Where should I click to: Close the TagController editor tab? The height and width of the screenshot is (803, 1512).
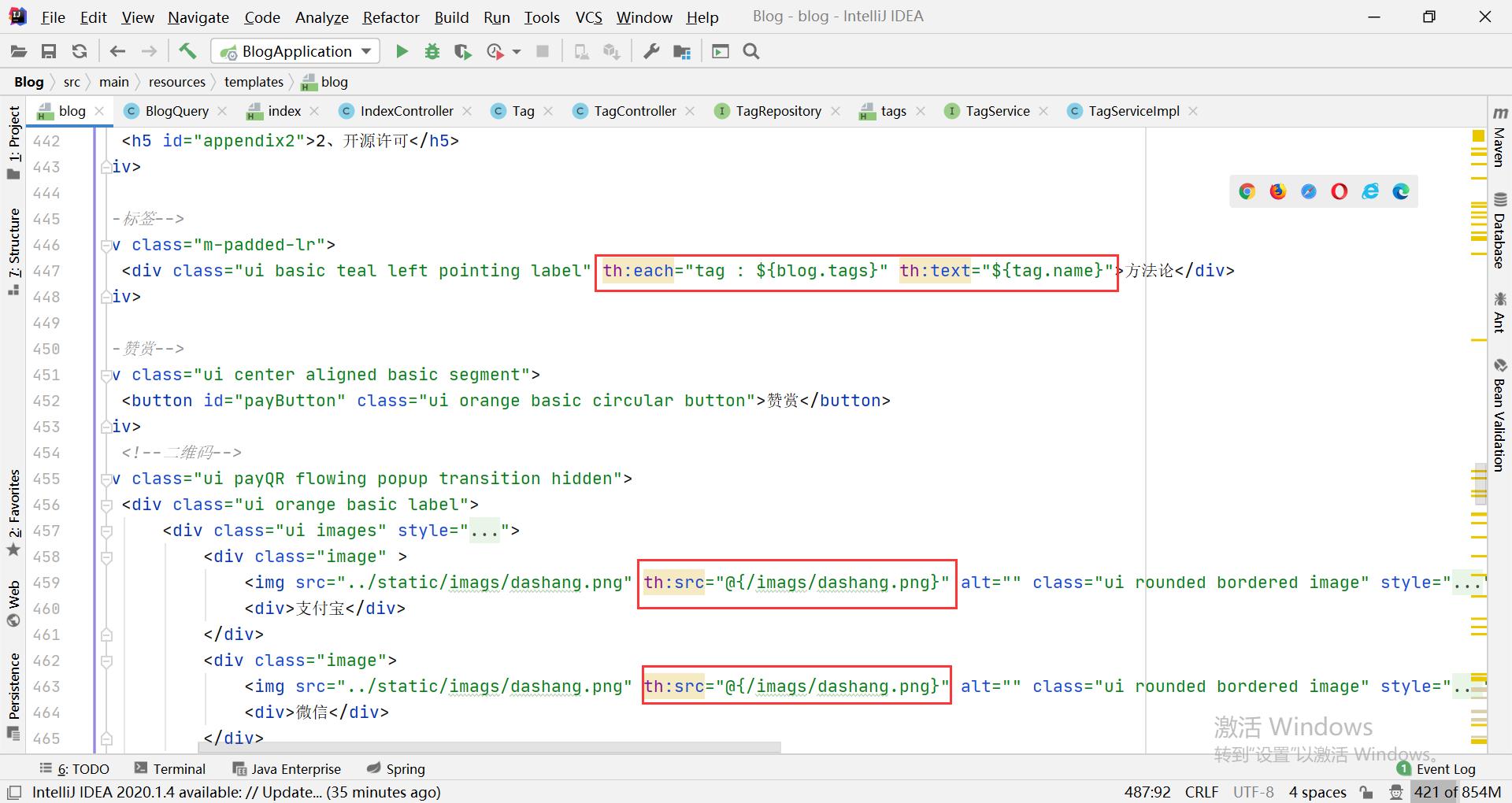pyautogui.click(x=690, y=111)
